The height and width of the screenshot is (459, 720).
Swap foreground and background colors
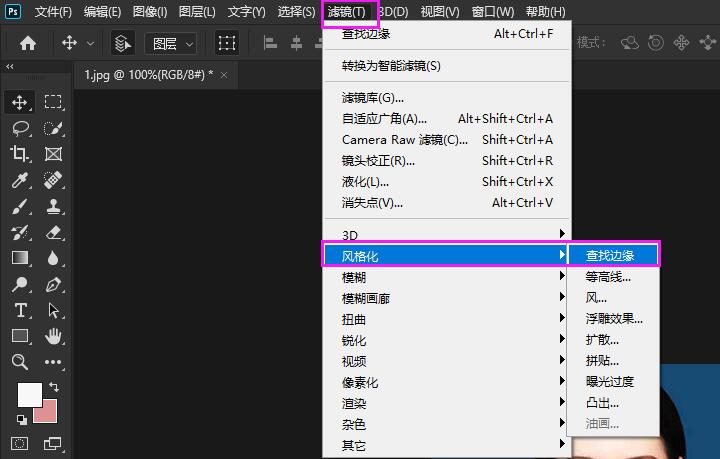[x=54, y=386]
